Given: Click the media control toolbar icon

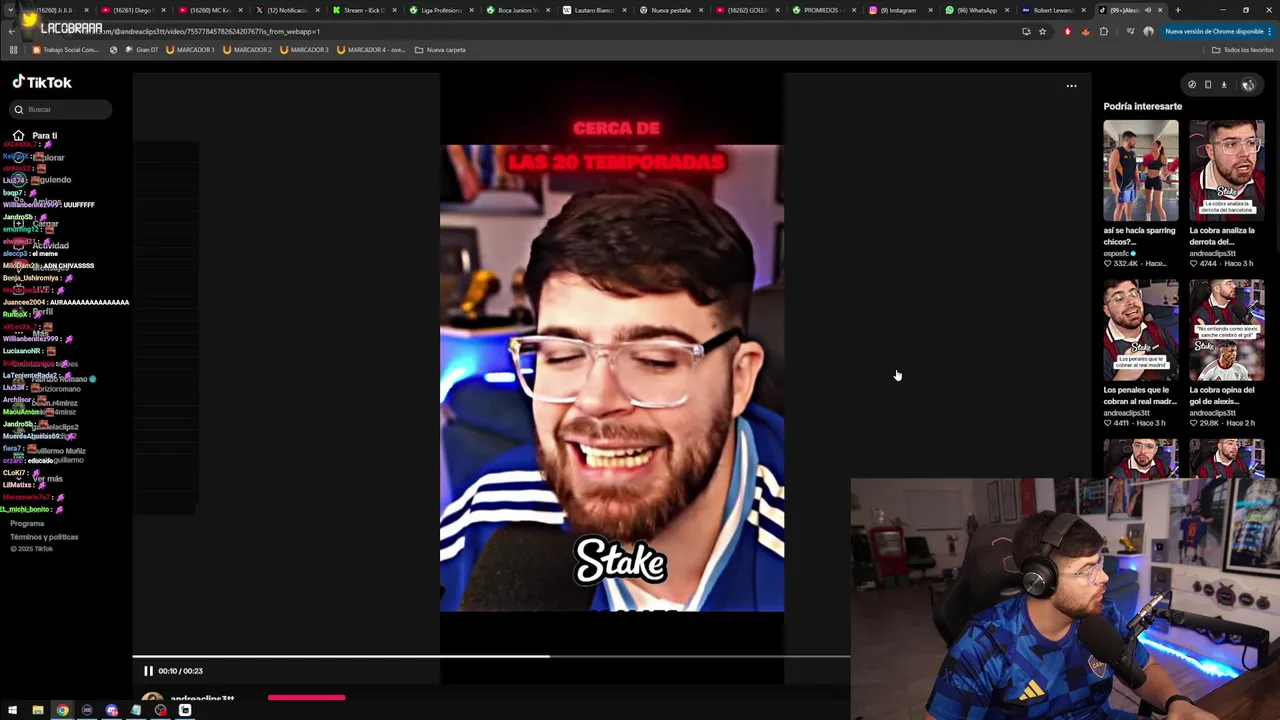Looking at the screenshot, I should pyautogui.click(x=1130, y=31).
